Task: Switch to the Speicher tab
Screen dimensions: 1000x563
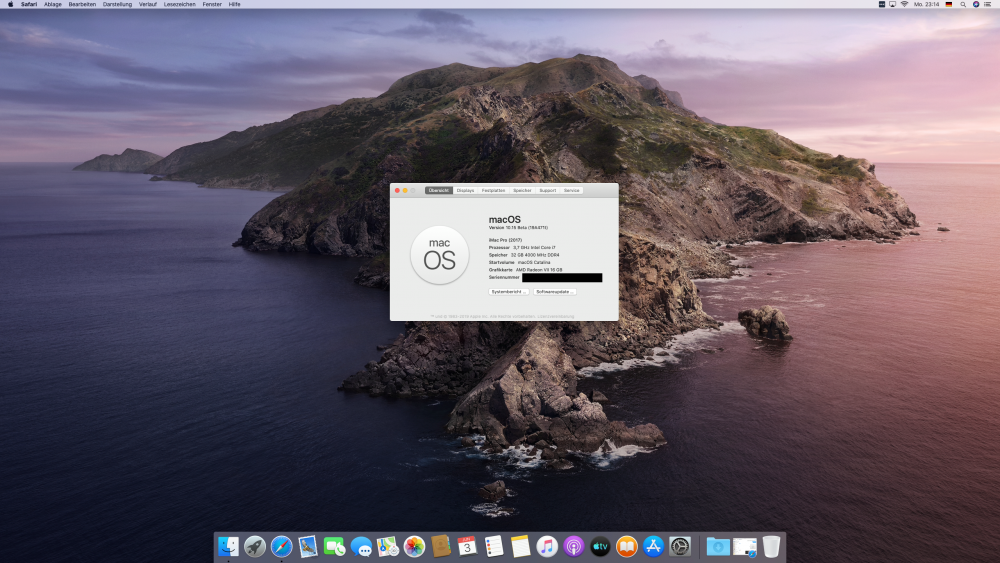Action: (x=522, y=190)
